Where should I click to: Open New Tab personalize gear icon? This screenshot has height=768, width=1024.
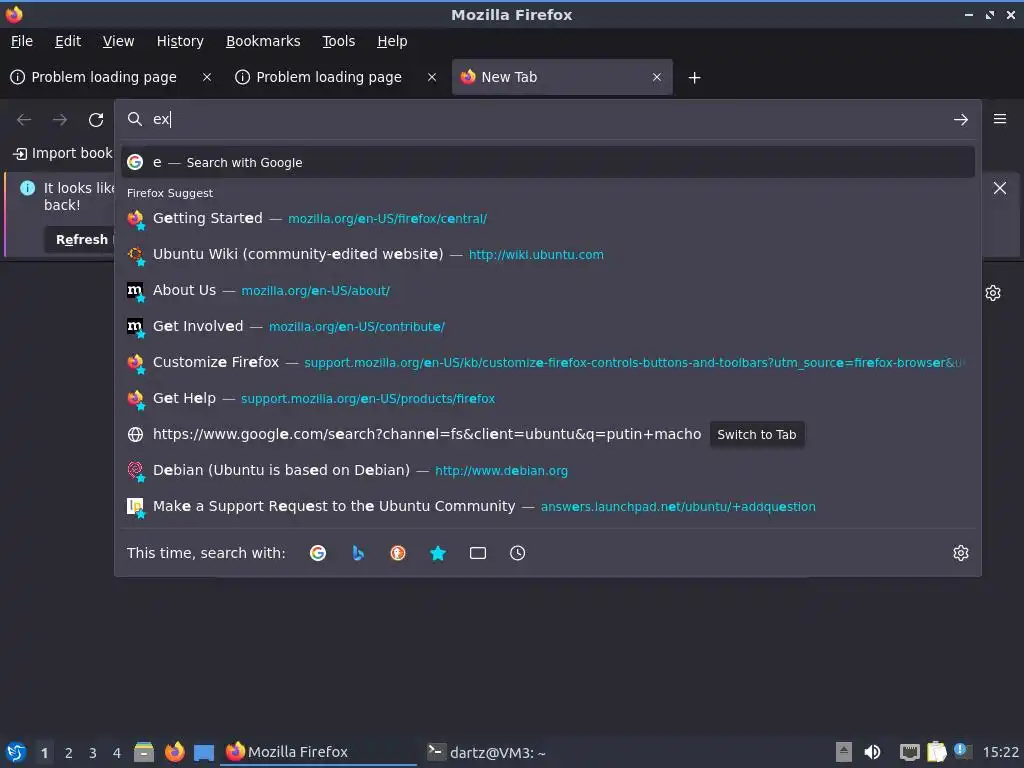[993, 293]
